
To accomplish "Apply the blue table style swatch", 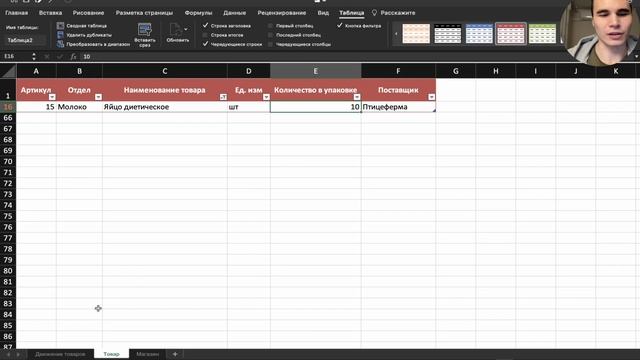I will click(x=479, y=33).
